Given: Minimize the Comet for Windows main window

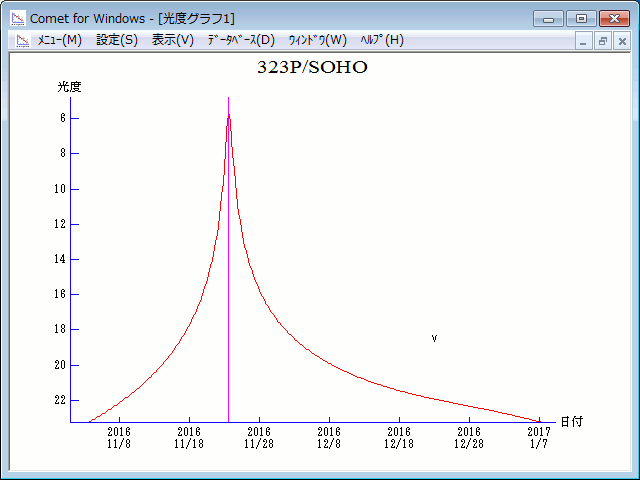Looking at the screenshot, I should [548, 18].
